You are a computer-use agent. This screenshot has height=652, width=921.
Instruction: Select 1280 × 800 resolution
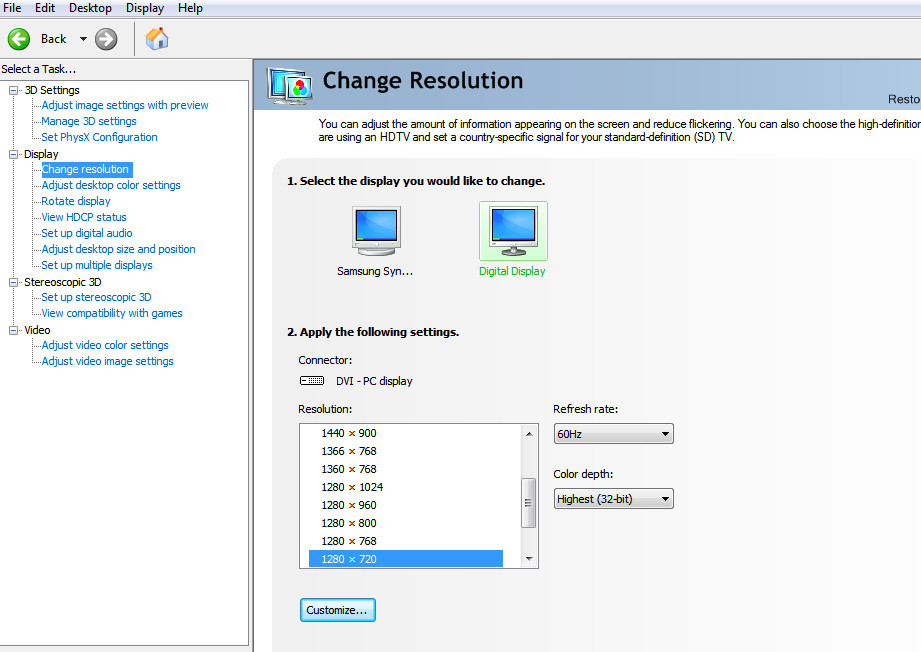pyautogui.click(x=349, y=523)
